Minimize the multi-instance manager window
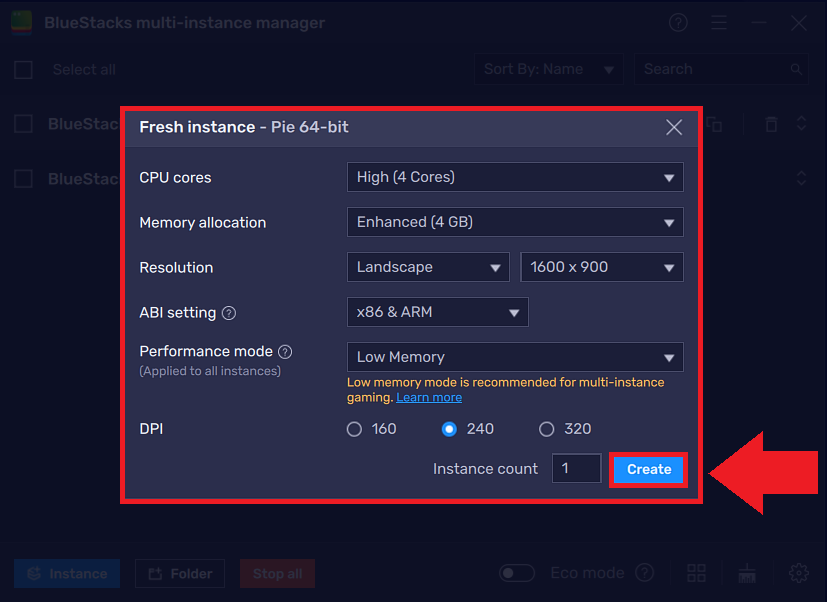 (x=759, y=23)
